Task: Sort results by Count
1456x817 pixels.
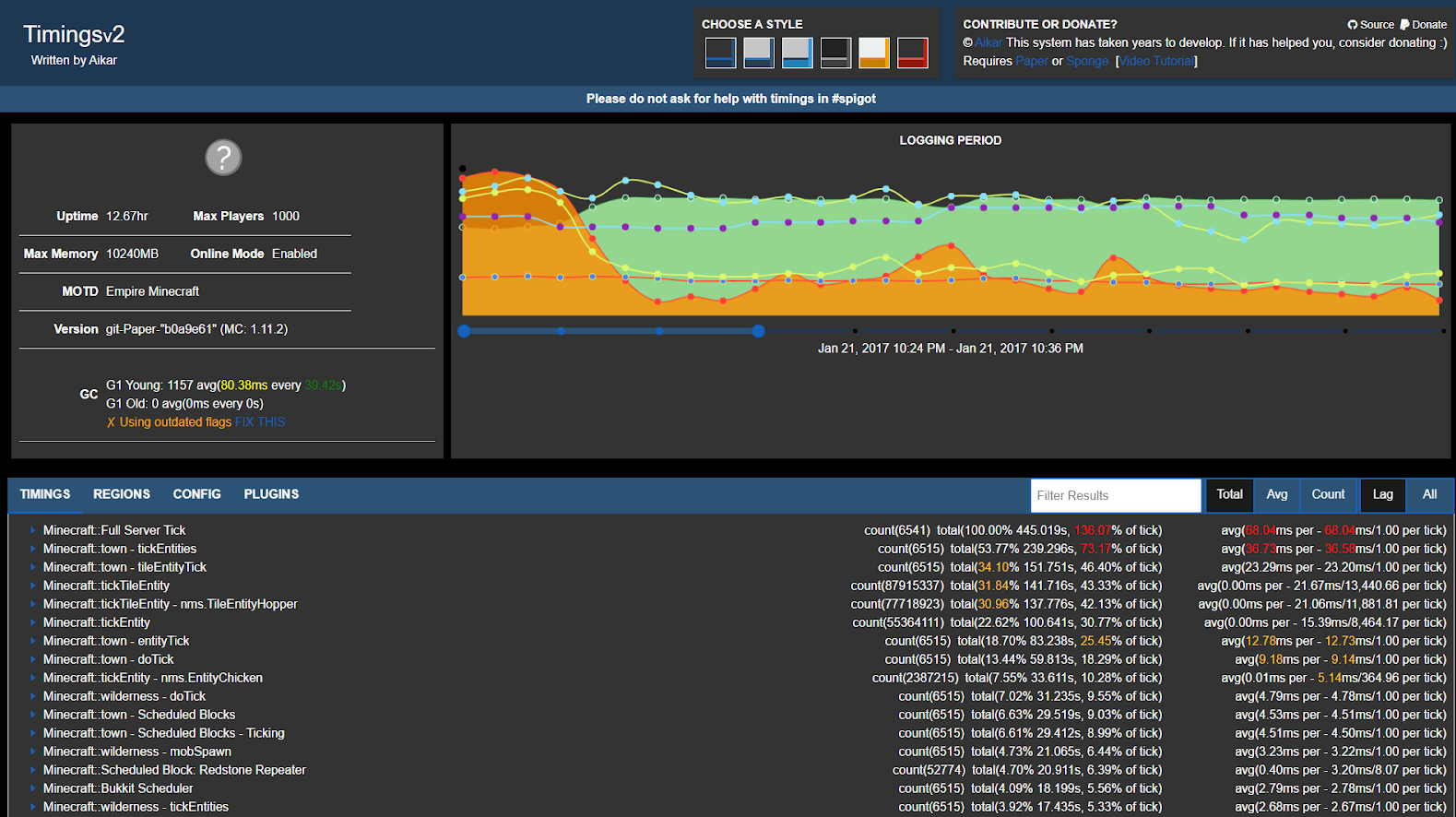Action: click(x=1329, y=494)
